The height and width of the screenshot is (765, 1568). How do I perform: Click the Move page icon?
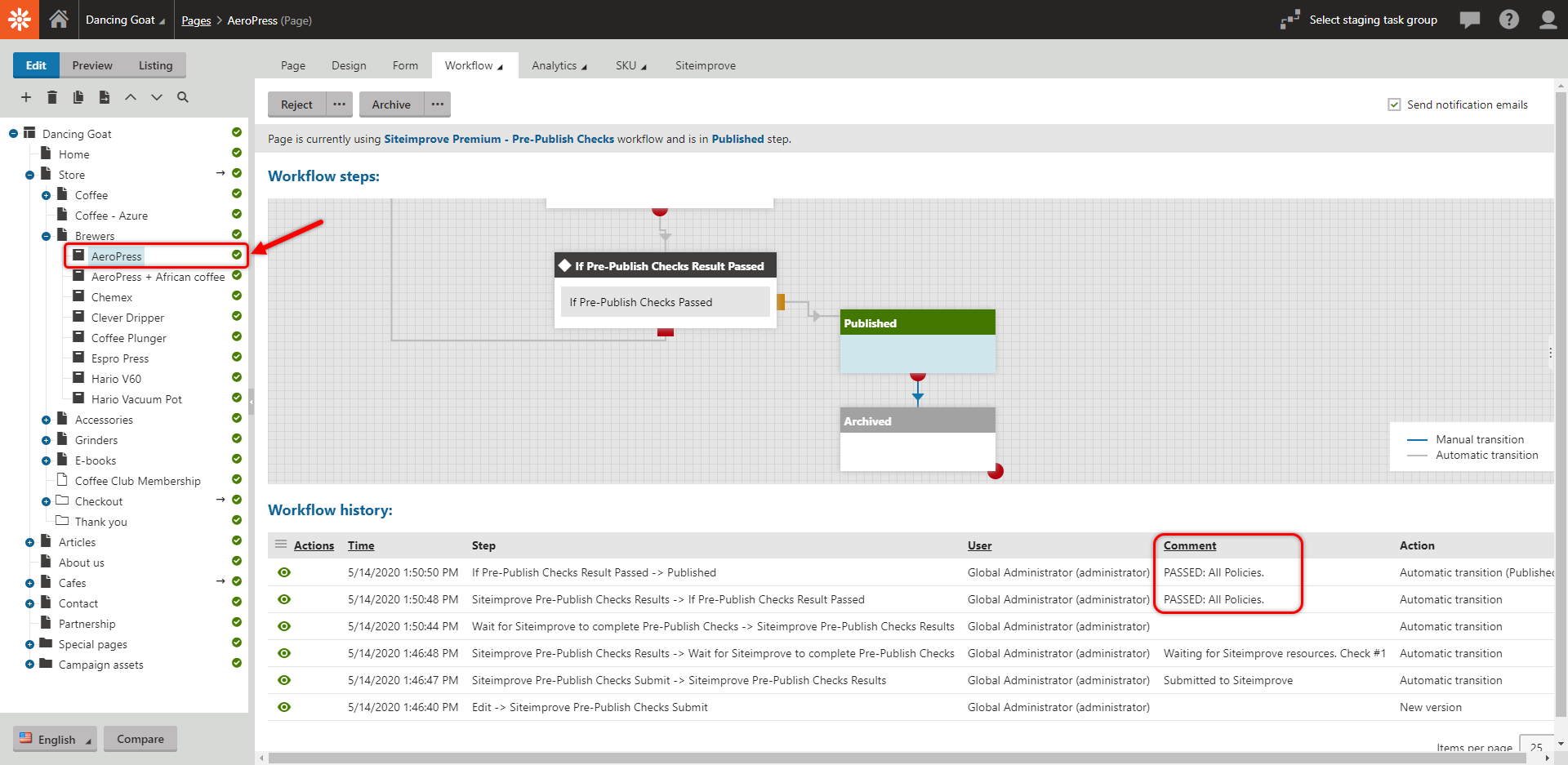click(x=105, y=97)
